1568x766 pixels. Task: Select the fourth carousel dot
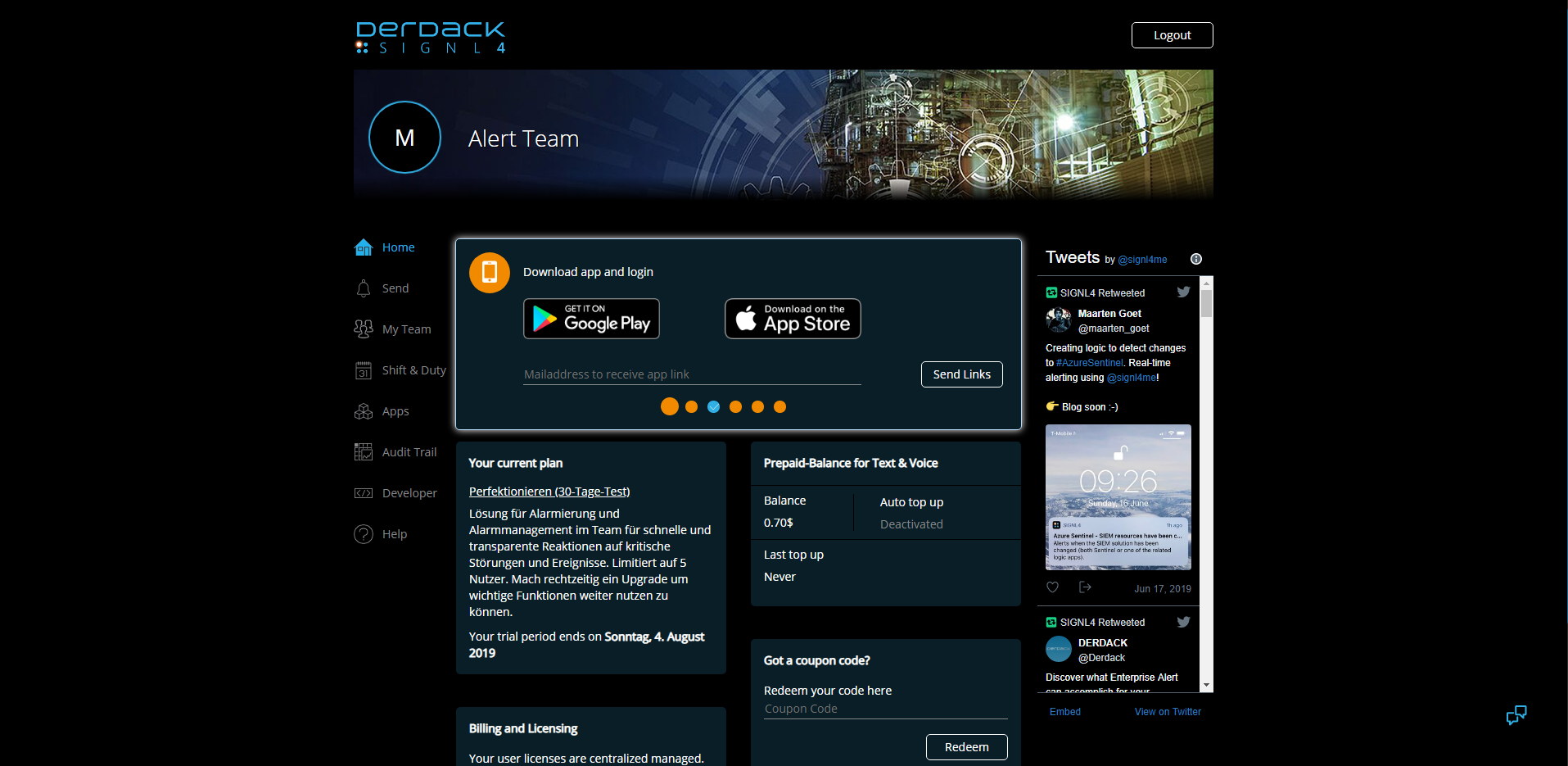(x=736, y=406)
